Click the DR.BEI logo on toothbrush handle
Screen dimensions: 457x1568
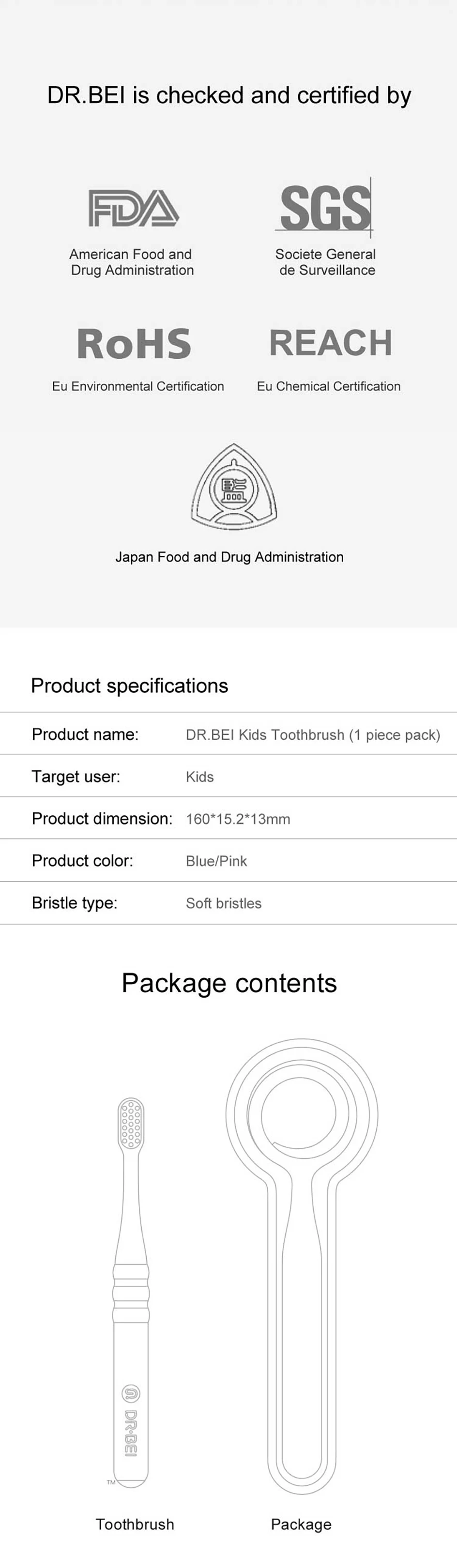(x=131, y=1424)
